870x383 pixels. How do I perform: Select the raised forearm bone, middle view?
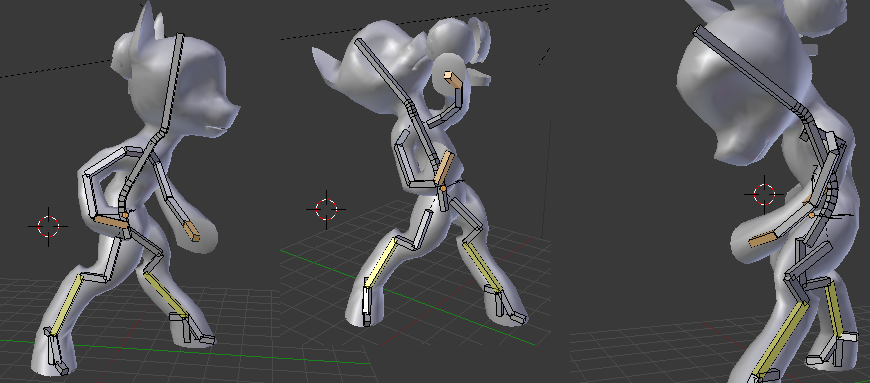pyautogui.click(x=457, y=99)
